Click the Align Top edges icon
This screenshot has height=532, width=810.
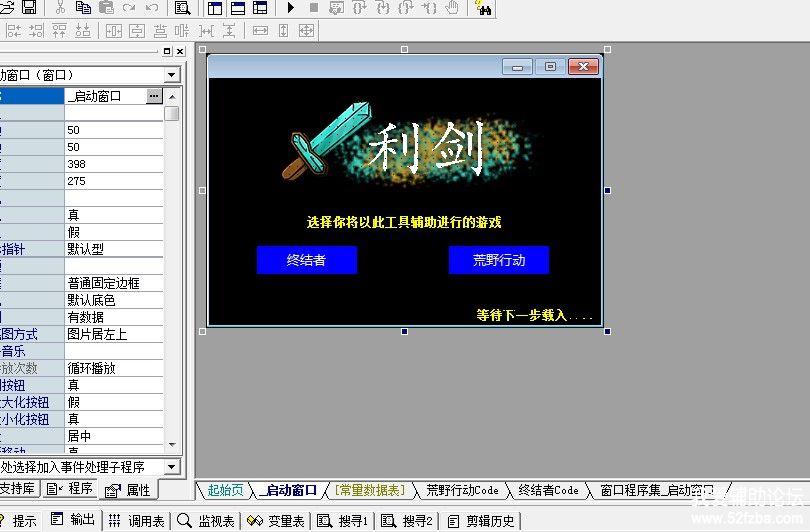(59, 31)
